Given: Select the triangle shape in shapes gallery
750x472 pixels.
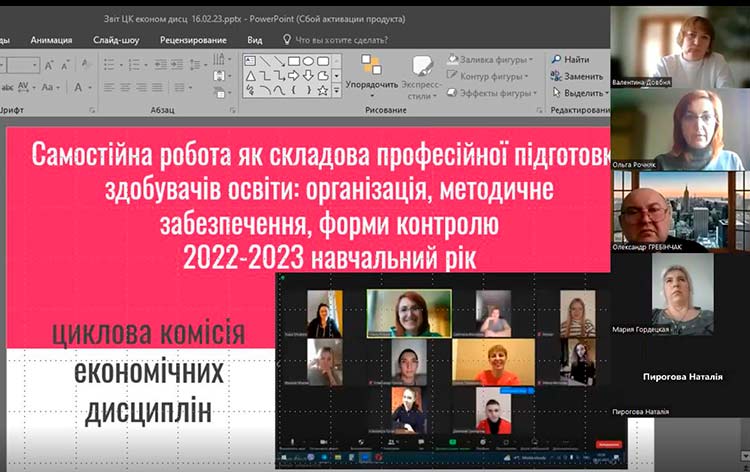Looking at the screenshot, I should coord(250,75).
